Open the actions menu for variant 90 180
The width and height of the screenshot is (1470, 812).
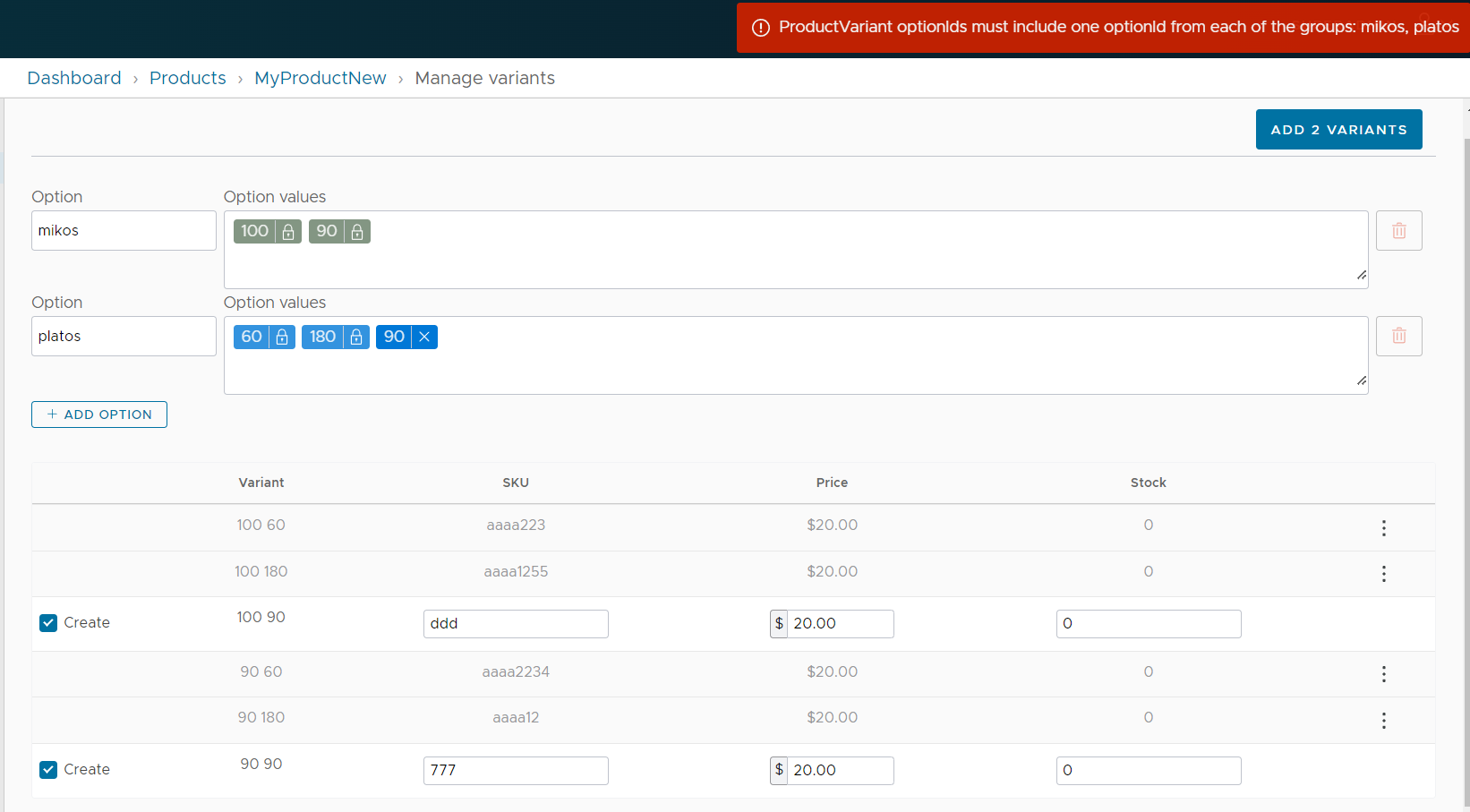click(x=1383, y=720)
